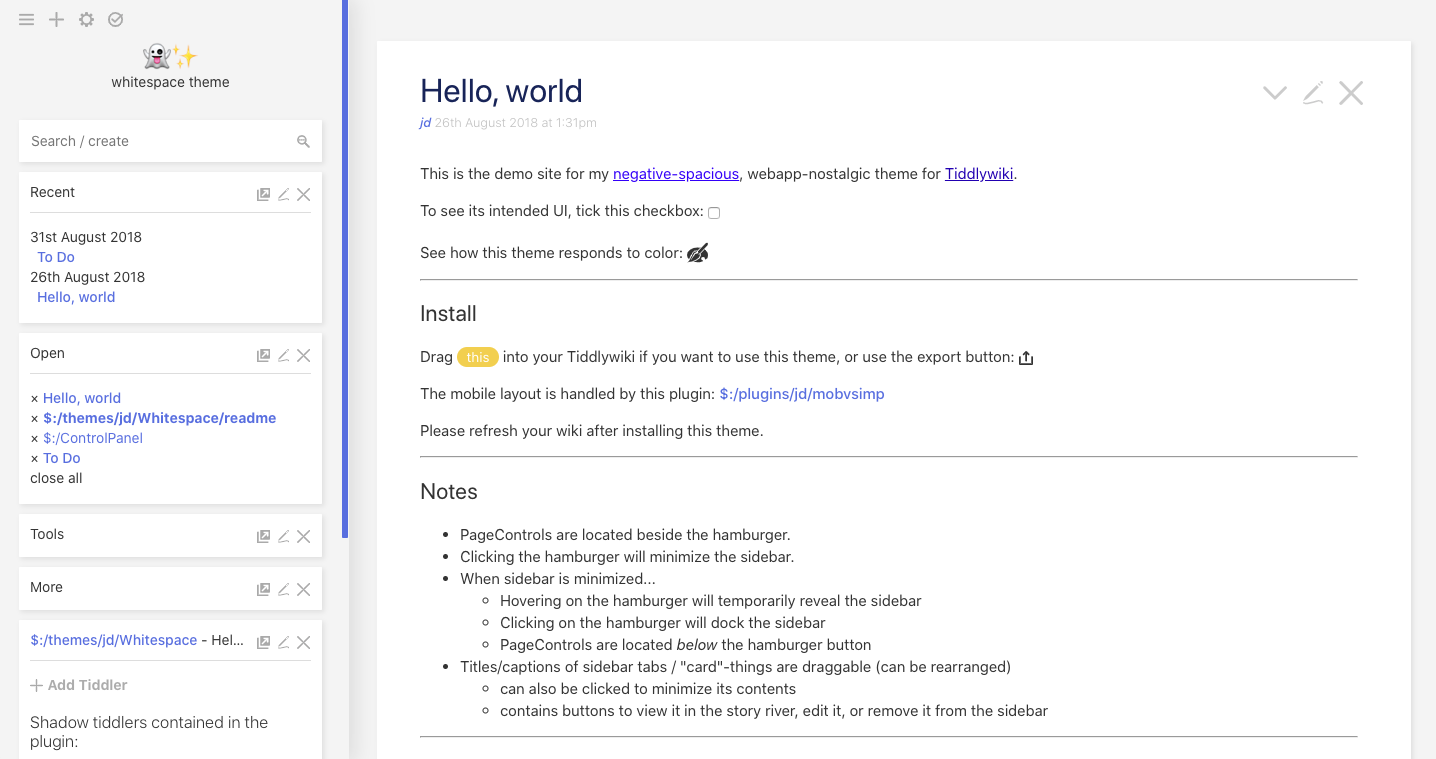
Task: Click the Notes heading
Action: click(x=449, y=492)
